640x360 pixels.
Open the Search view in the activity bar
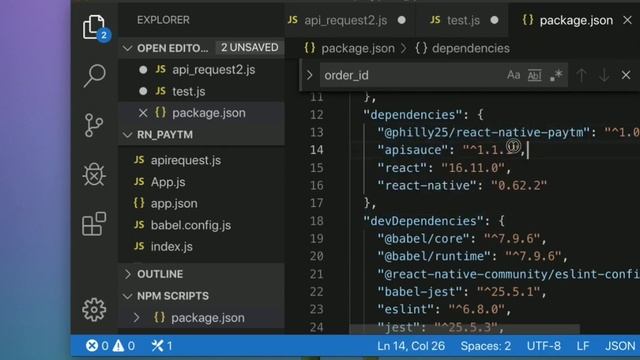click(94, 75)
